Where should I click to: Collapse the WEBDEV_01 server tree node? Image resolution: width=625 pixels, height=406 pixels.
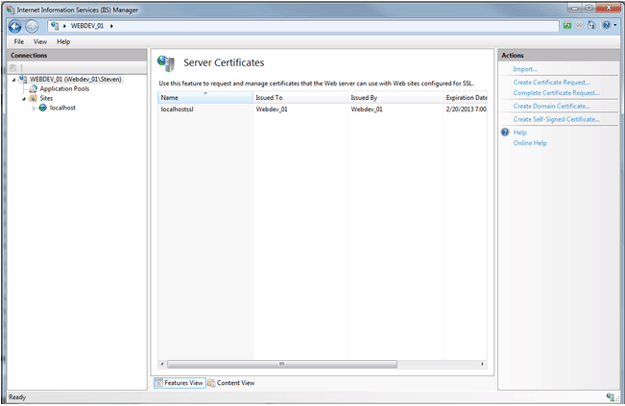click(14, 80)
